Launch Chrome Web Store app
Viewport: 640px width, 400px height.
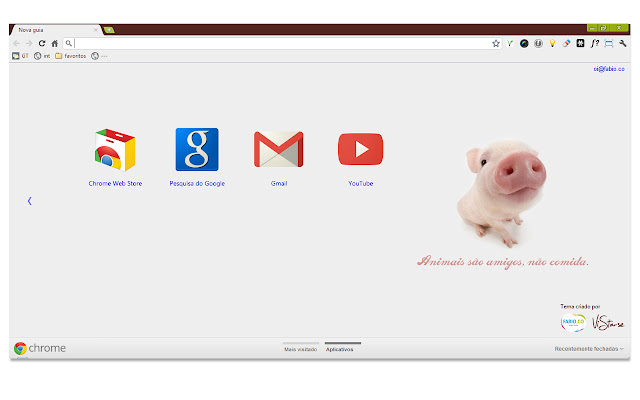pyautogui.click(x=115, y=149)
